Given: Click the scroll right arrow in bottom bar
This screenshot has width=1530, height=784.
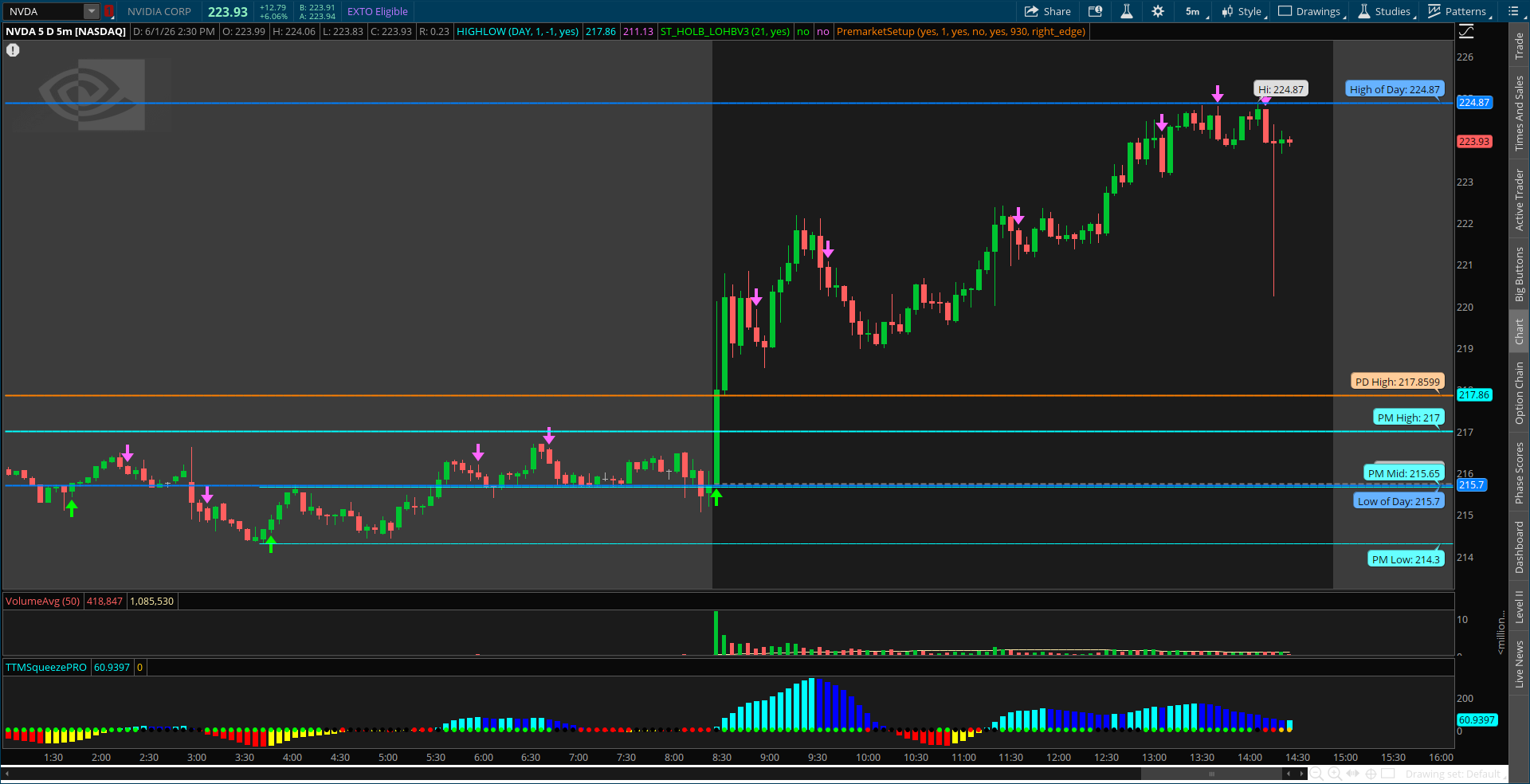Looking at the screenshot, I should (x=1302, y=774).
